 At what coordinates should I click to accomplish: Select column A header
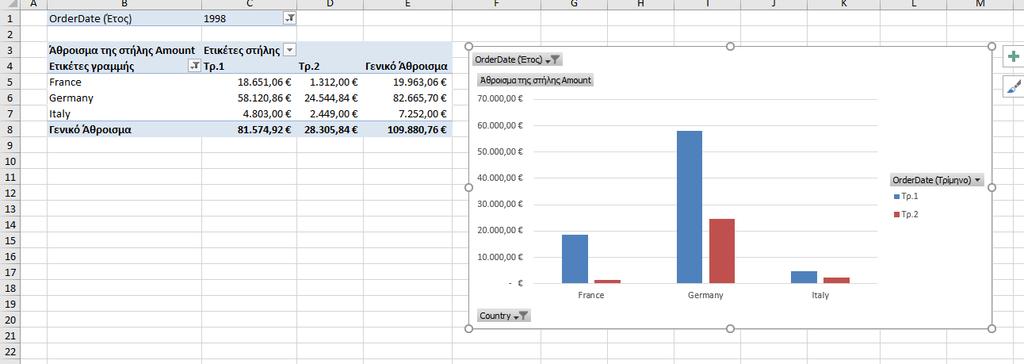(34, 4)
